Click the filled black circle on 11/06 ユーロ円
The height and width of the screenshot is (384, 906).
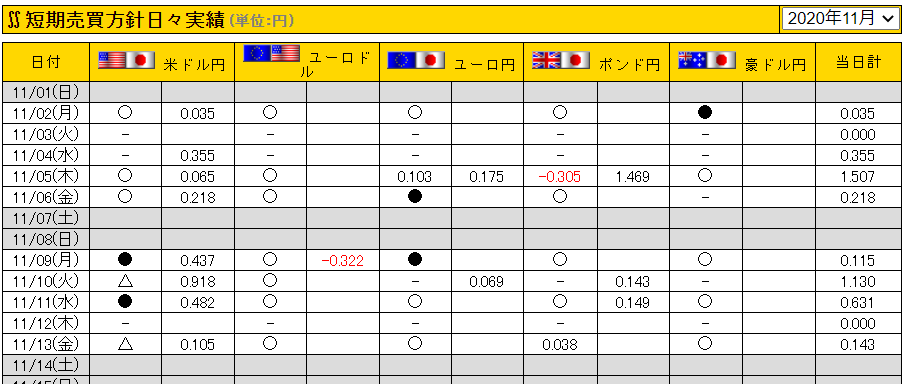415,197
